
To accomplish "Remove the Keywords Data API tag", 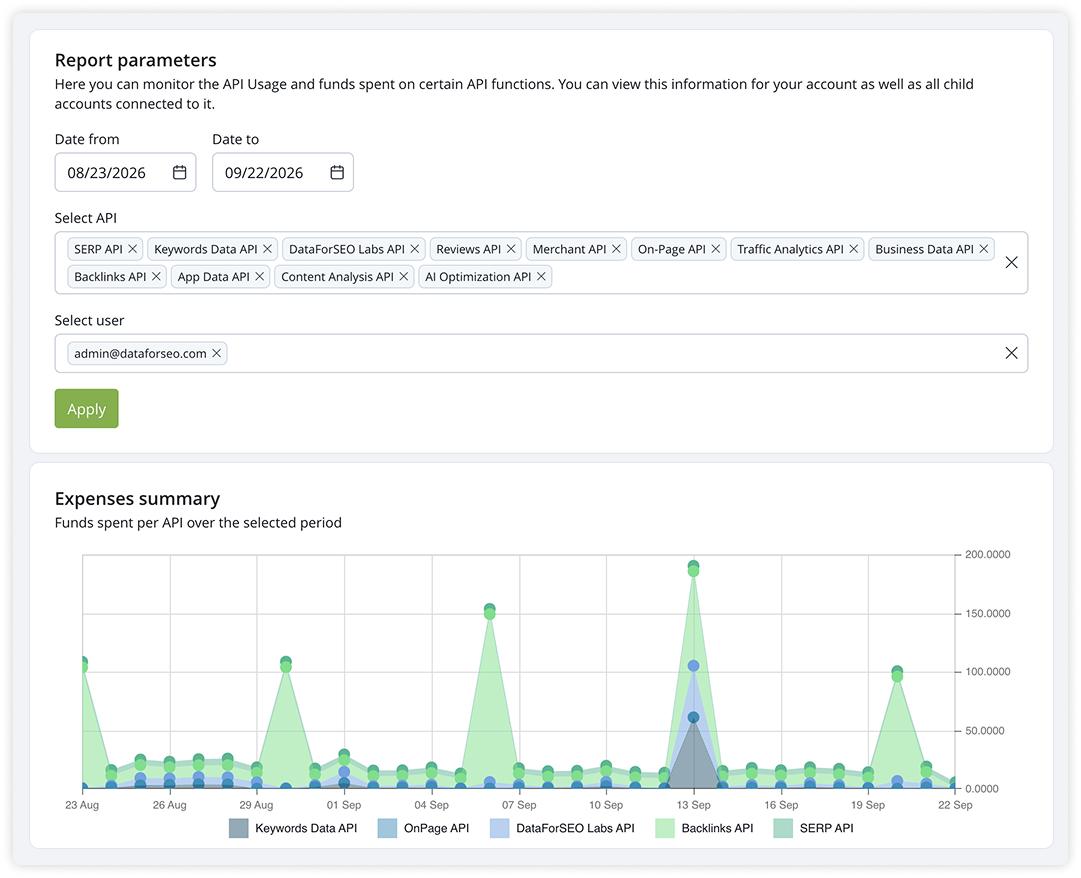I will click(x=267, y=249).
